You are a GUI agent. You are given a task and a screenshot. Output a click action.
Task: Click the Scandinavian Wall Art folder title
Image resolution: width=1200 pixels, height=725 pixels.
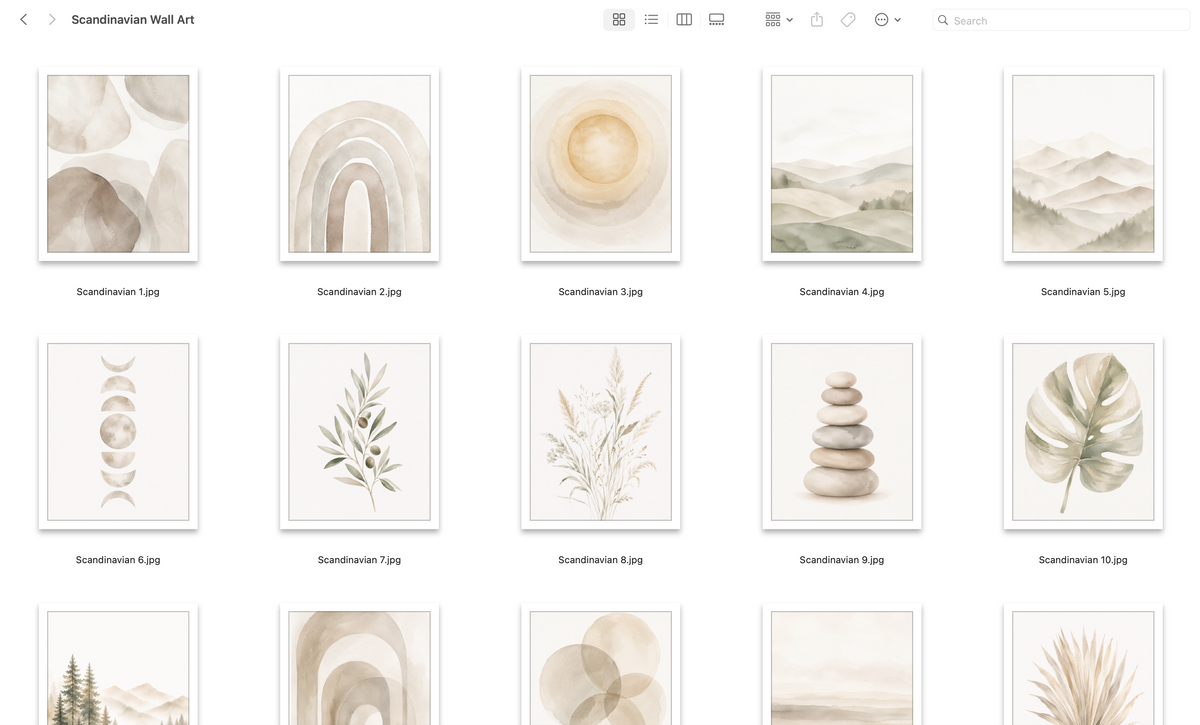click(x=133, y=19)
